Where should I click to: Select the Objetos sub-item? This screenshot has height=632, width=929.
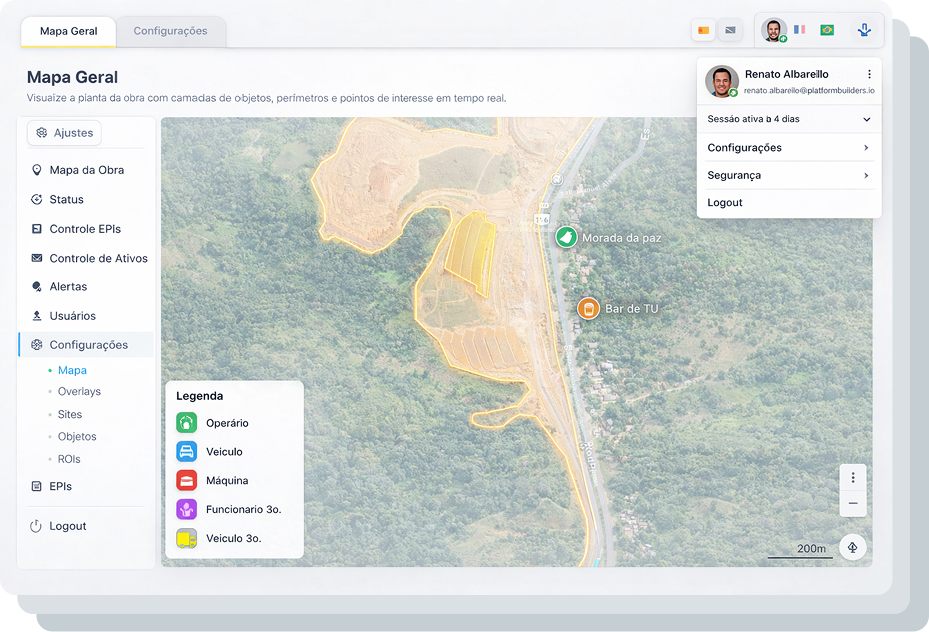77,437
